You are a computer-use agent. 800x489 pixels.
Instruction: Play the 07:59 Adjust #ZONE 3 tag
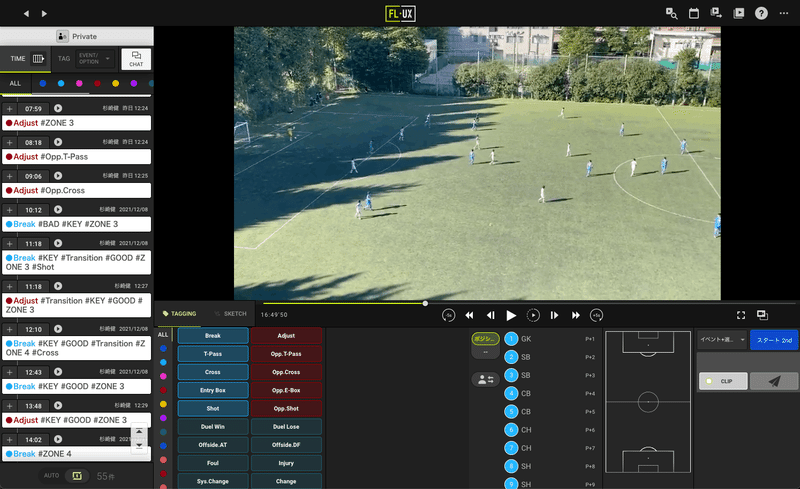[58, 108]
